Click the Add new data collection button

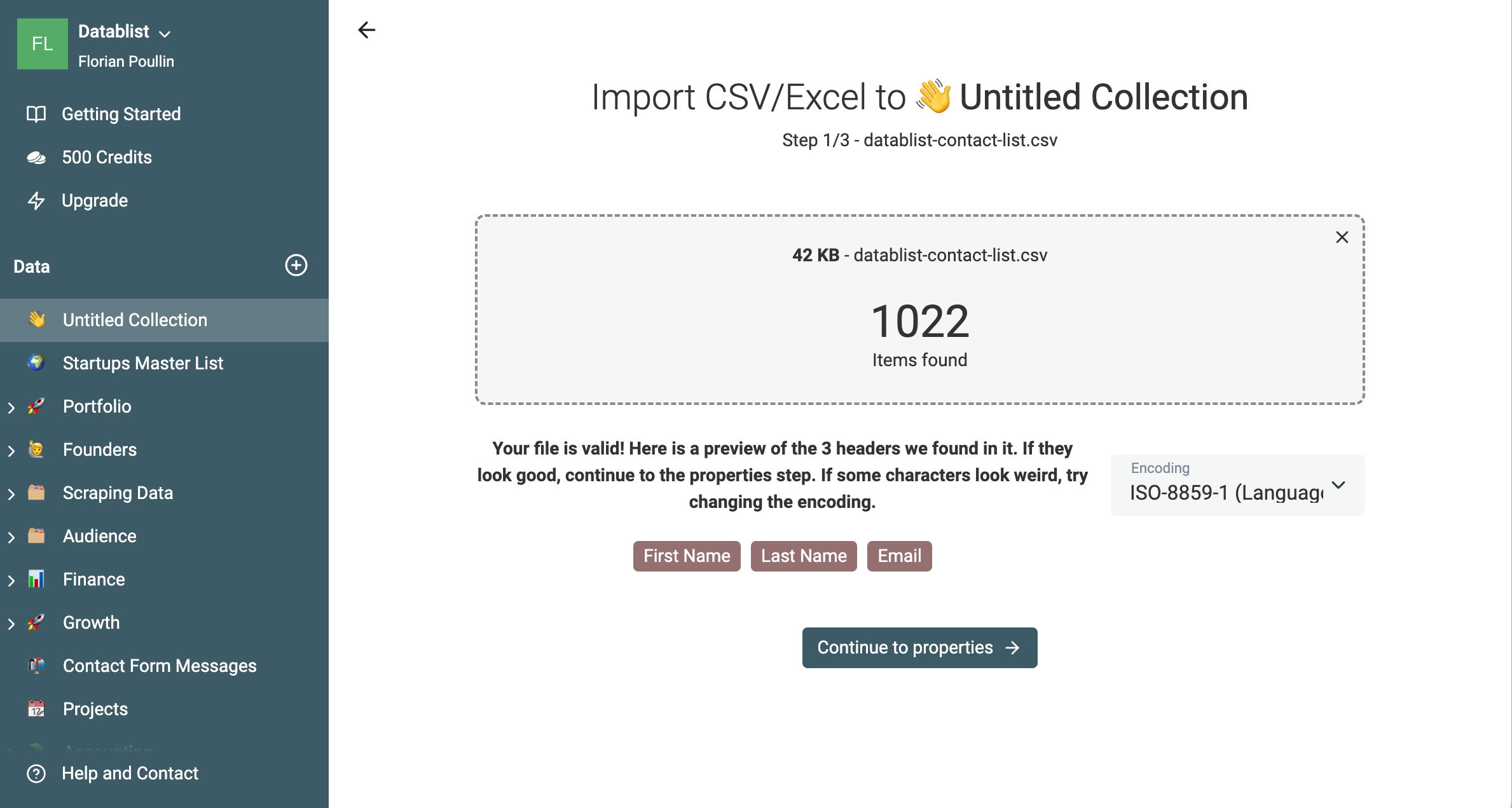pos(297,265)
